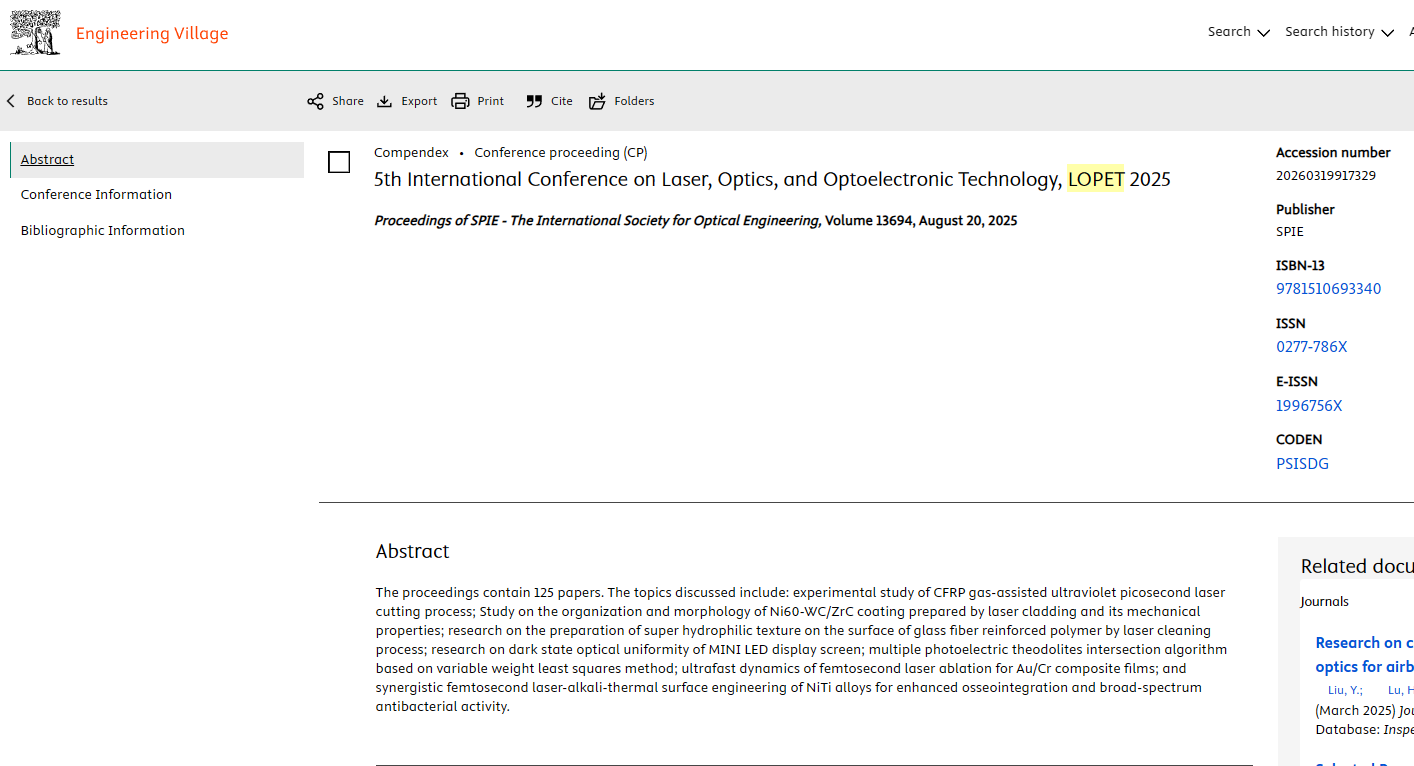Select the Abstract section tab
The image size is (1414, 766).
point(47,160)
